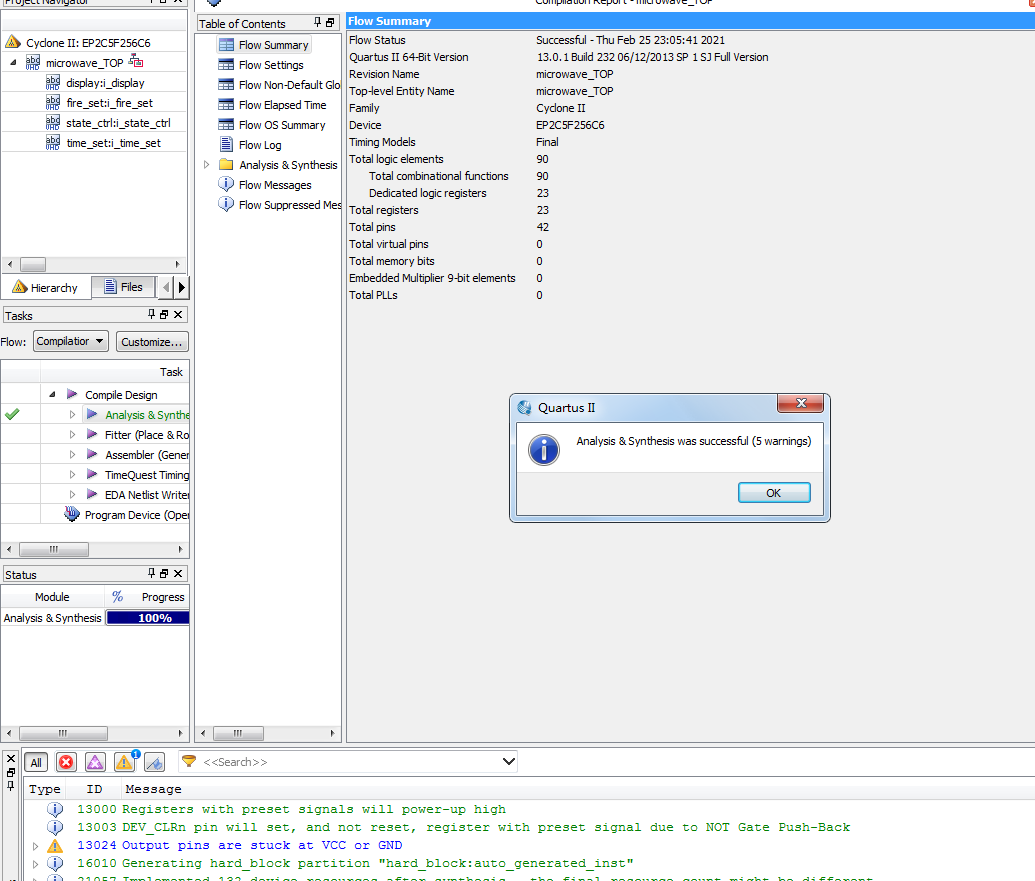Screen dimensions: 1035x881
Task: Open the Flow Messages report
Action: (274, 185)
